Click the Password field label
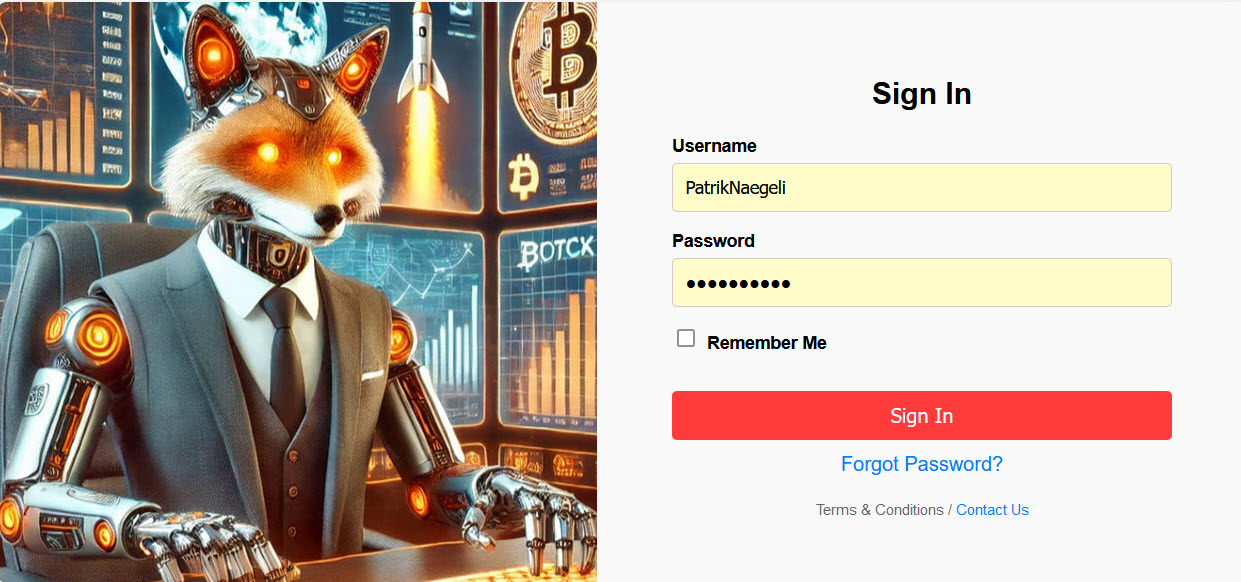 click(713, 241)
